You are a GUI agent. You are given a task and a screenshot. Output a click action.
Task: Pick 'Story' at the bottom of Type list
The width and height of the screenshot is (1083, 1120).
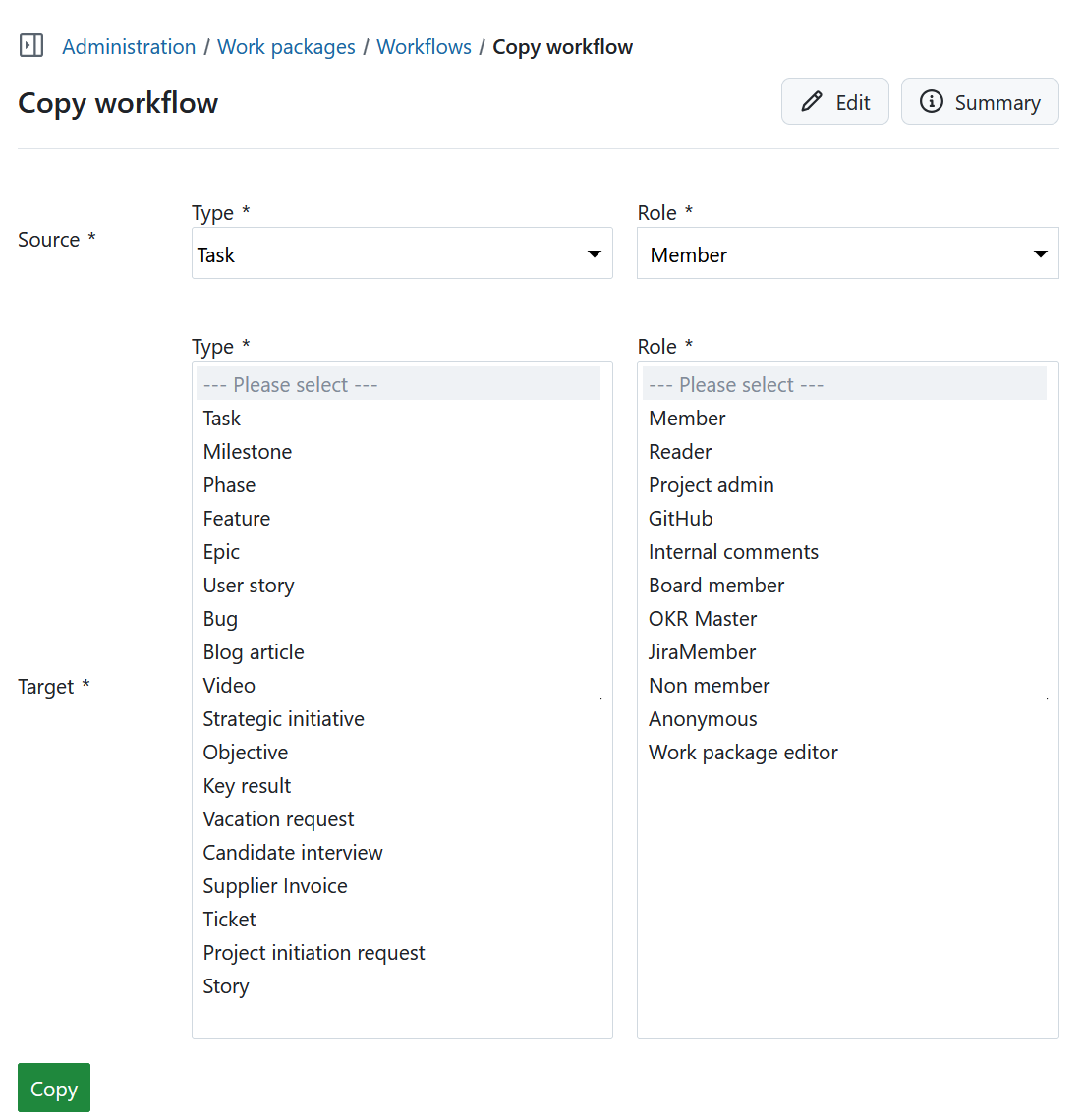click(x=225, y=985)
